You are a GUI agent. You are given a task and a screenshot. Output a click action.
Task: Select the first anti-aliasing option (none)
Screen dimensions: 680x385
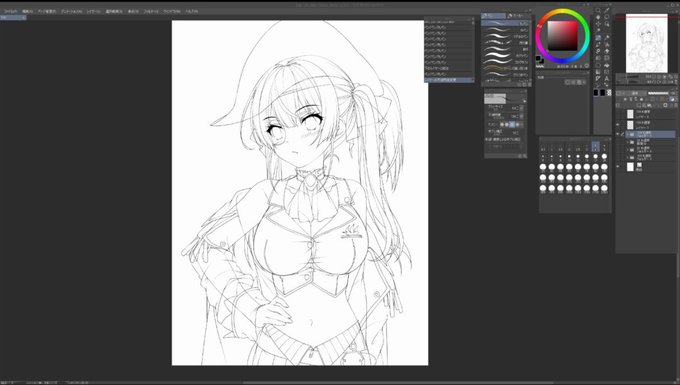click(x=502, y=125)
